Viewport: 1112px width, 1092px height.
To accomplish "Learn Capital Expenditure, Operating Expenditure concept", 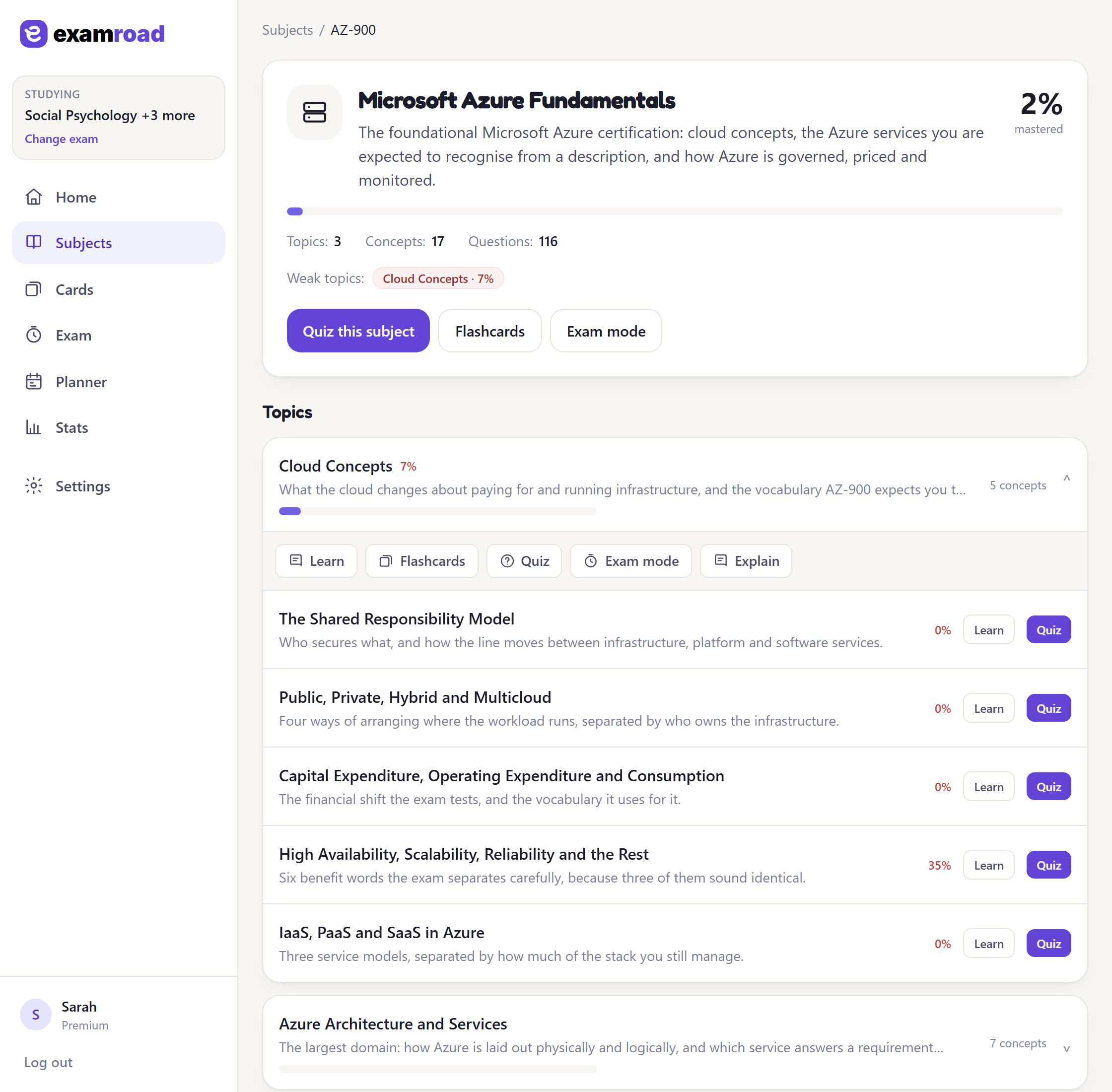I will pyautogui.click(x=989, y=786).
